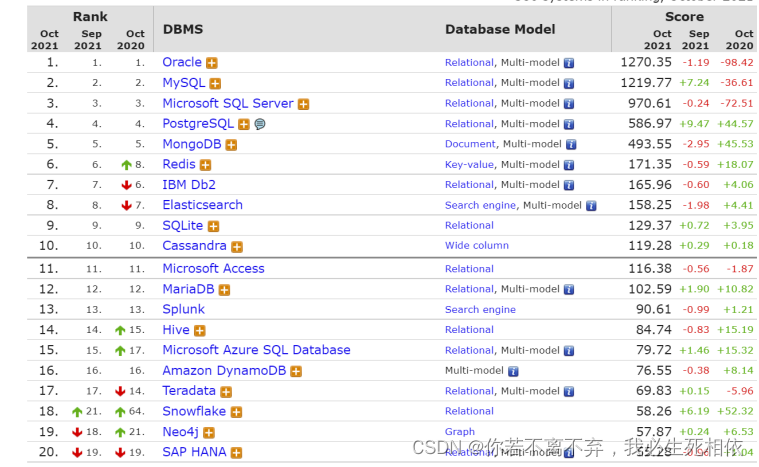Click the info icon in MySQL's row
Viewport: 759px width, 467px height.
569,83
